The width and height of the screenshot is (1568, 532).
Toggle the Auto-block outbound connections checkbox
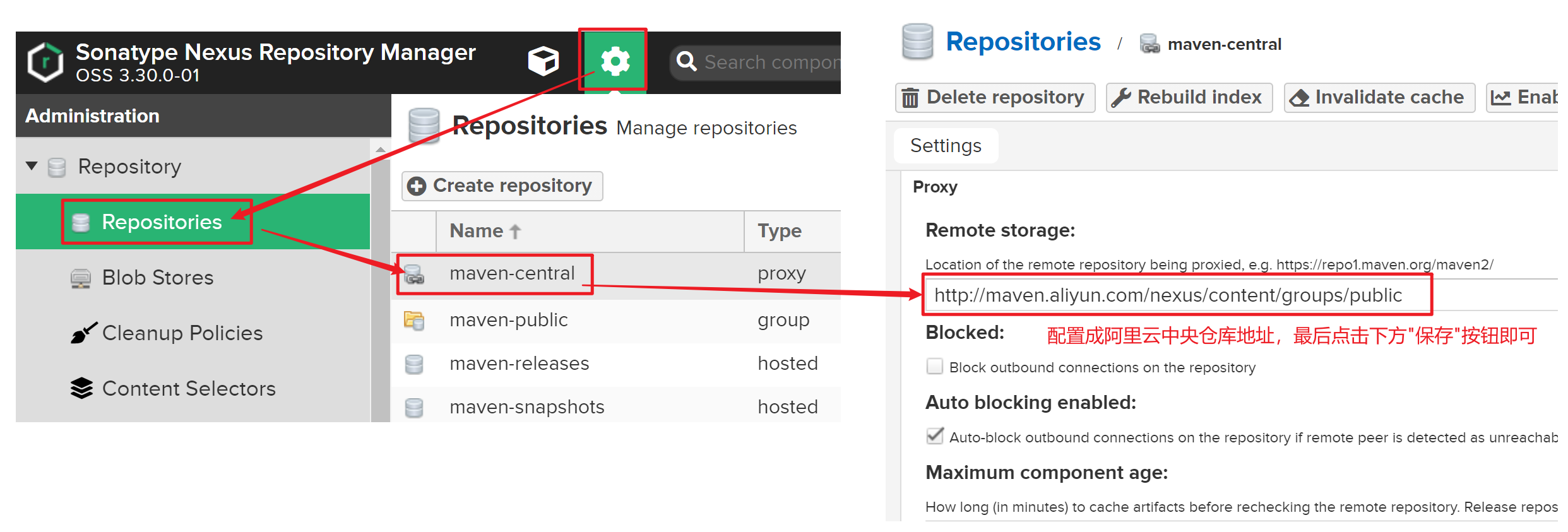pyautogui.click(x=935, y=437)
